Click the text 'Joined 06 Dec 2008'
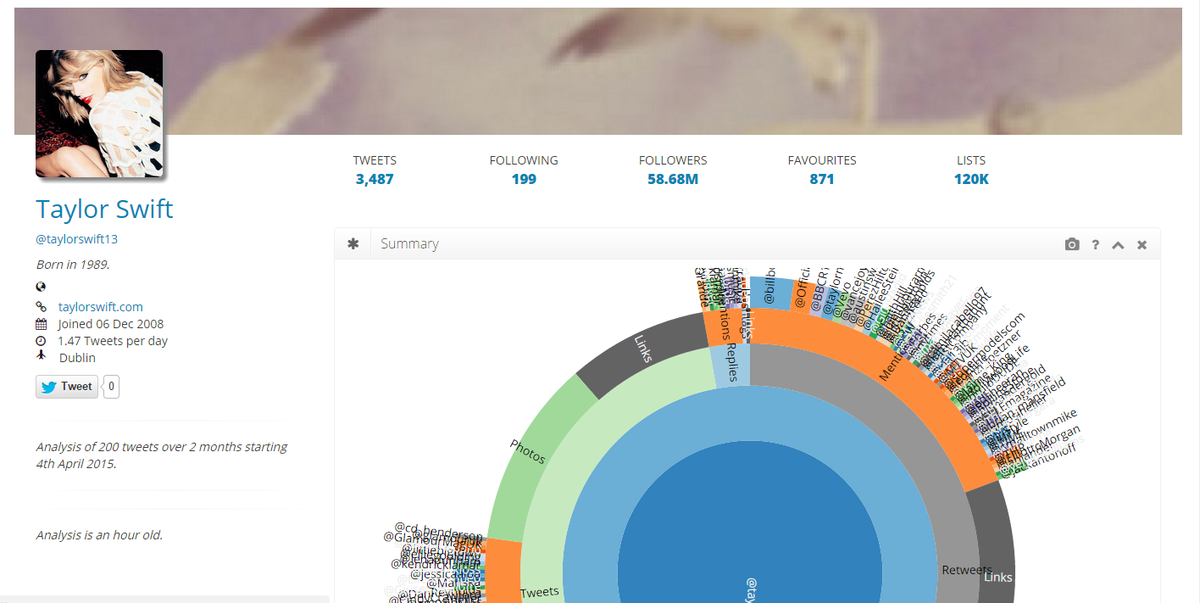The height and width of the screenshot is (603, 1200). 110,324
